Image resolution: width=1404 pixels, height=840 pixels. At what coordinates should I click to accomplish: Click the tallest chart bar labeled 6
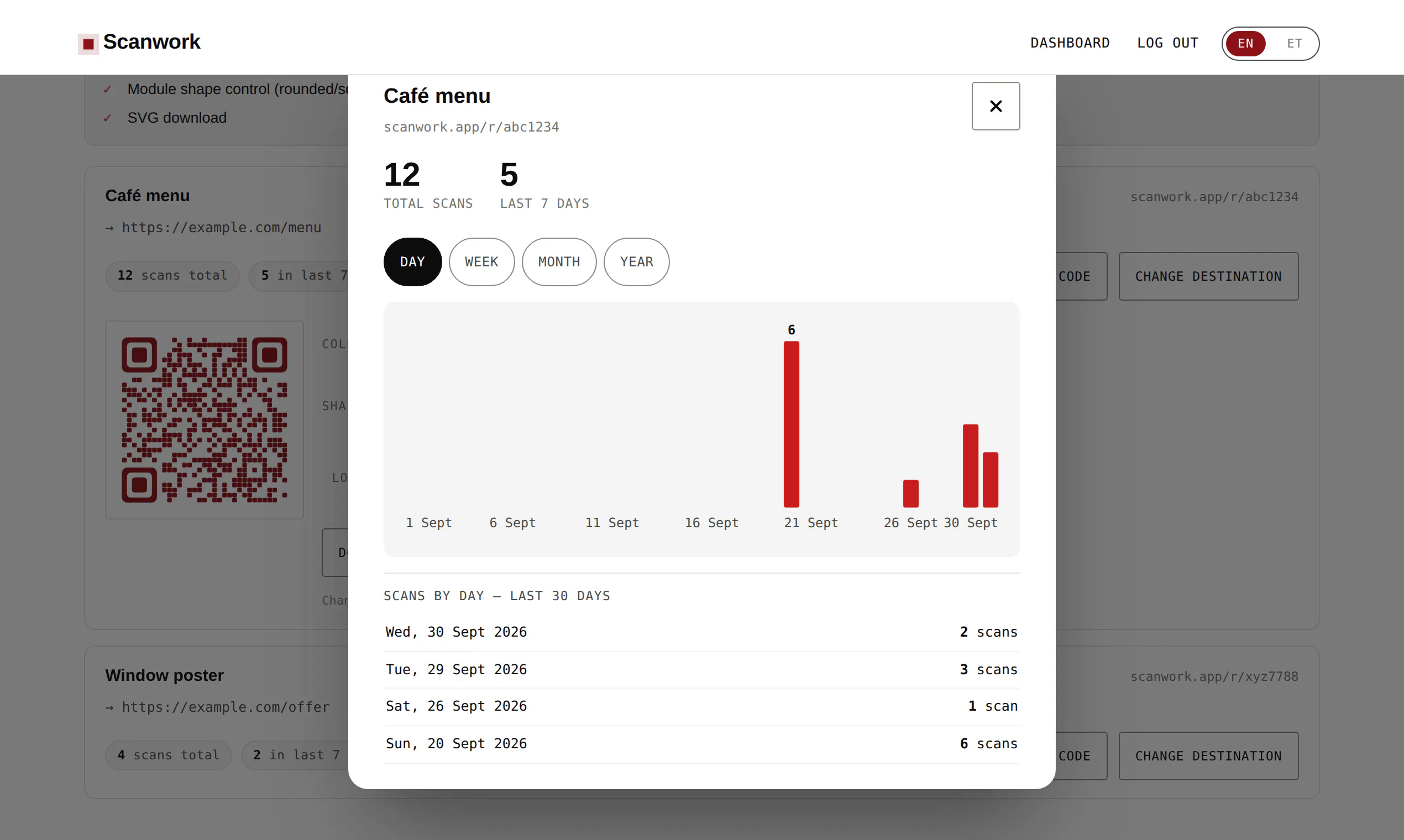click(x=791, y=424)
